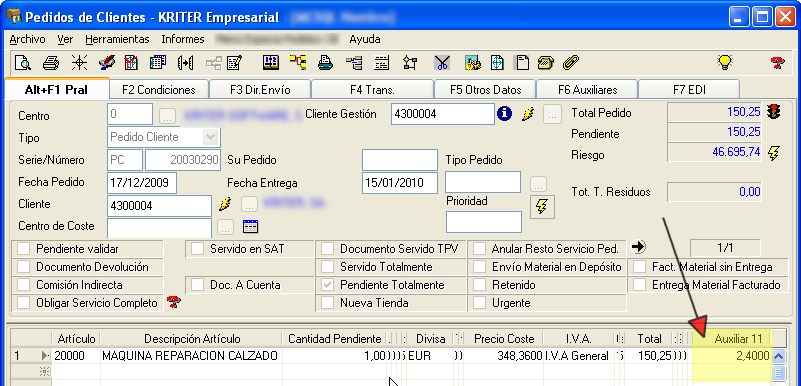
Task: Check Fact. Material sin Entrega
Action: click(x=640, y=267)
